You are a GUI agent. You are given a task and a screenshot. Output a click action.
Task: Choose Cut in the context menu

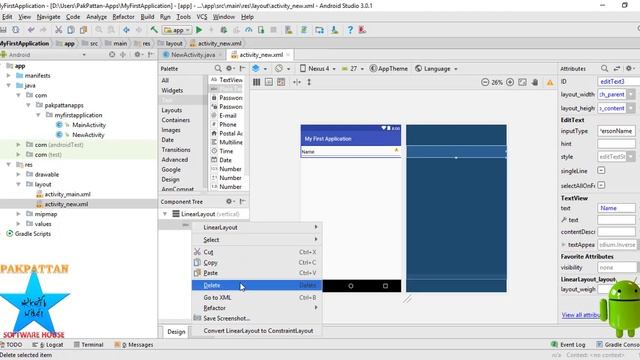257,252
